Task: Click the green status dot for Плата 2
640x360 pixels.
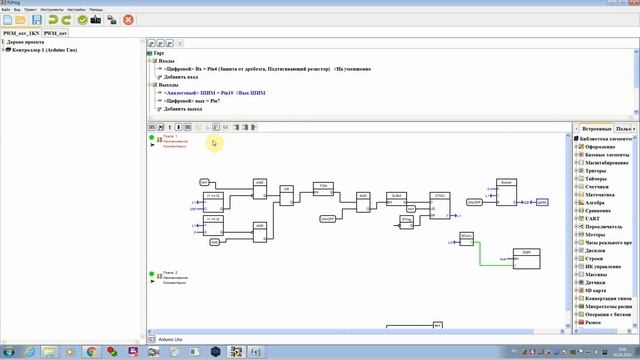Action: point(151,274)
